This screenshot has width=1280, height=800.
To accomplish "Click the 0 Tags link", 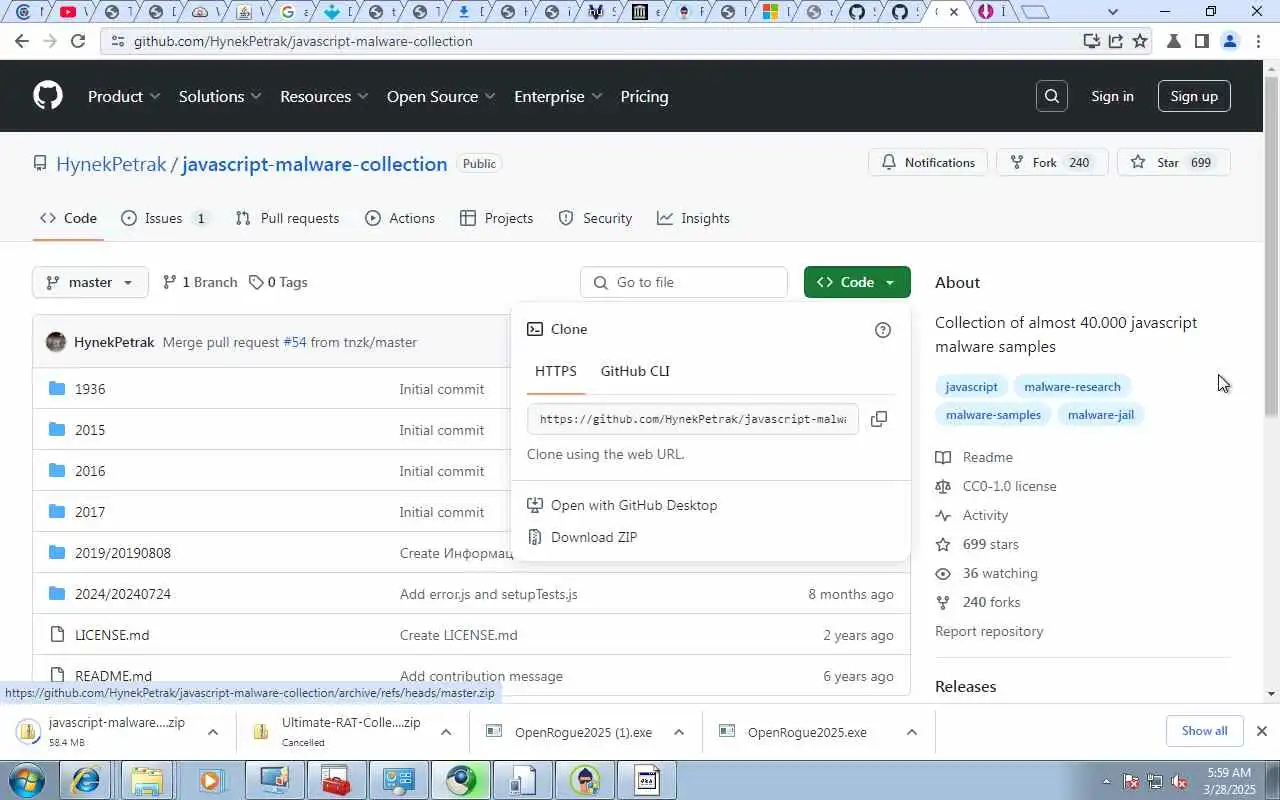I will pos(278,282).
